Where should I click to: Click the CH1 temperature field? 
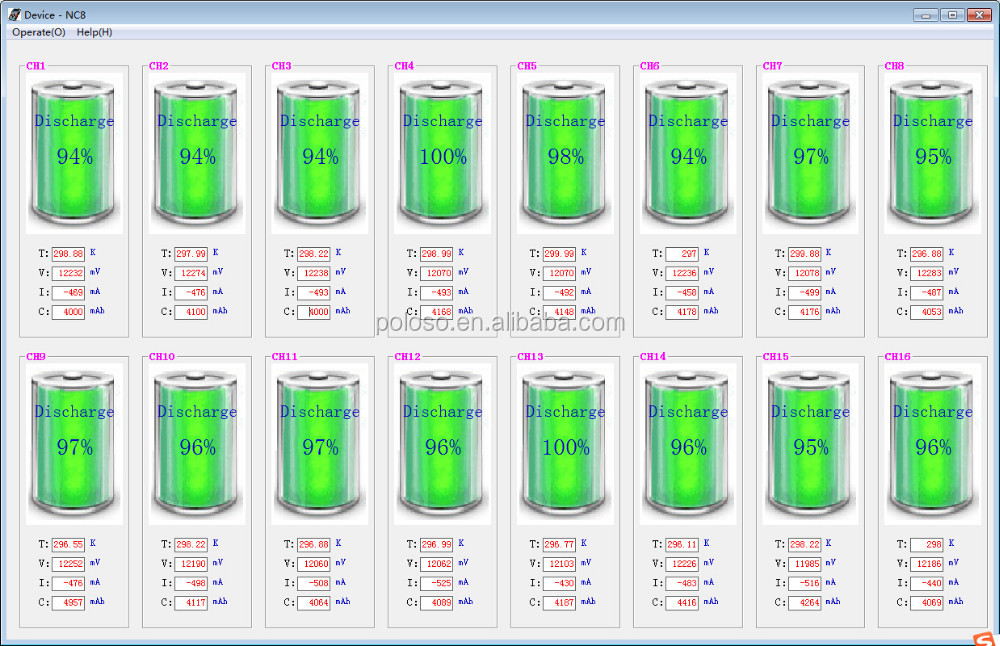tap(68, 254)
